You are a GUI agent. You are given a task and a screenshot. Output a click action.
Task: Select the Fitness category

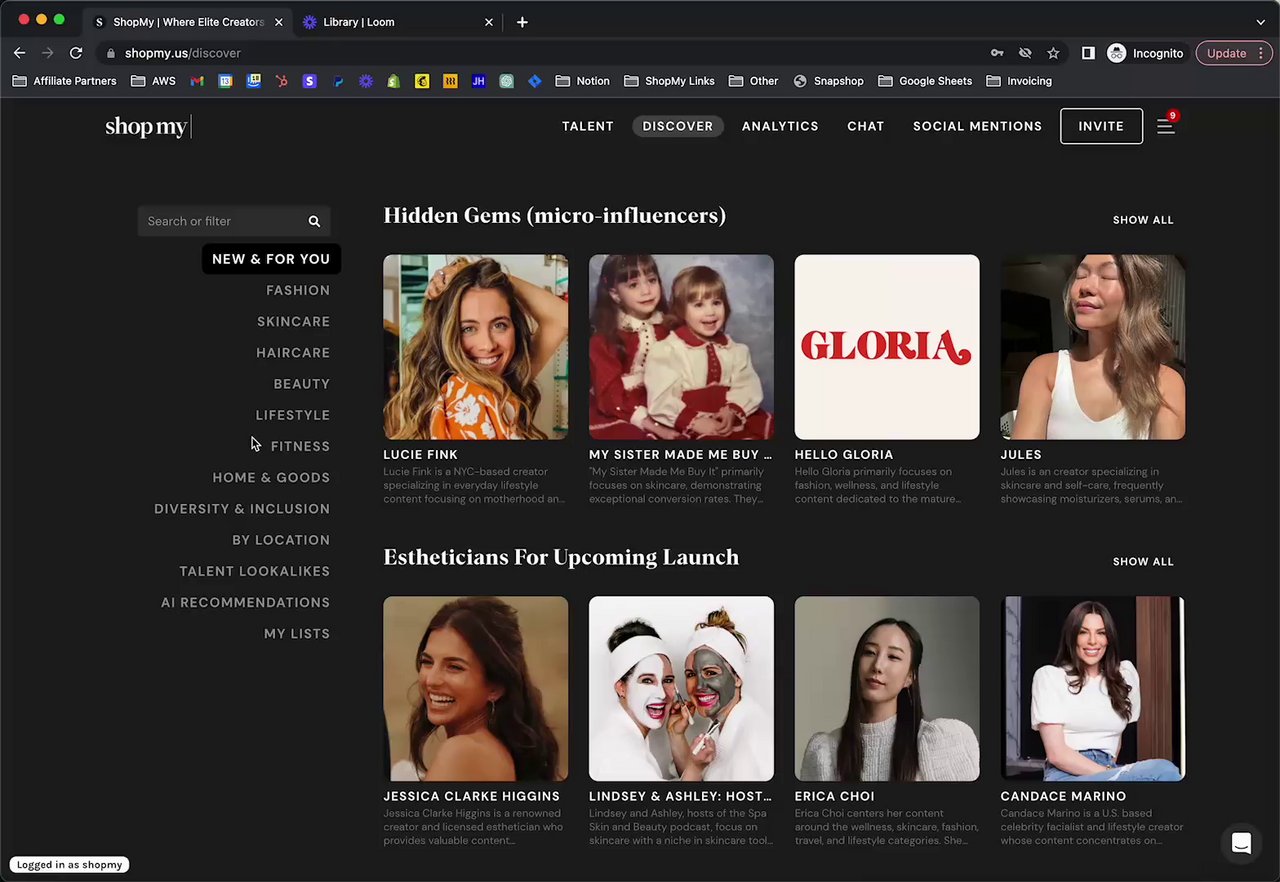pos(300,446)
